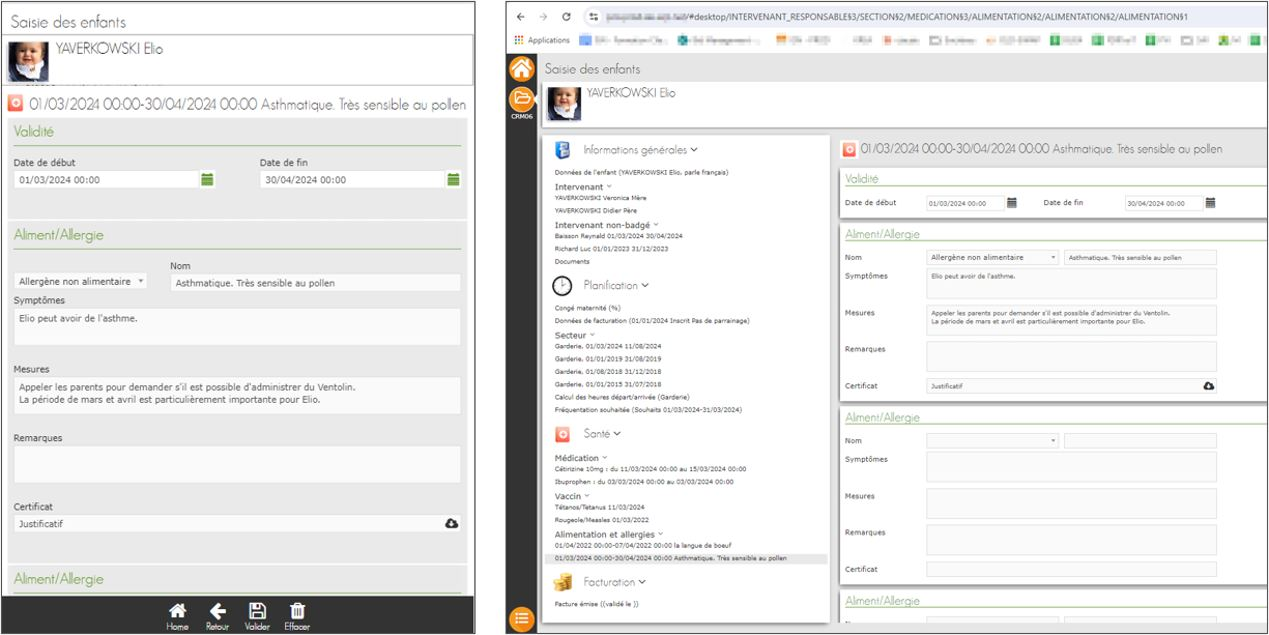1269x635 pixels.
Task: Click the Certificat upload cloud icon in desktop view
Action: pyautogui.click(x=1208, y=385)
